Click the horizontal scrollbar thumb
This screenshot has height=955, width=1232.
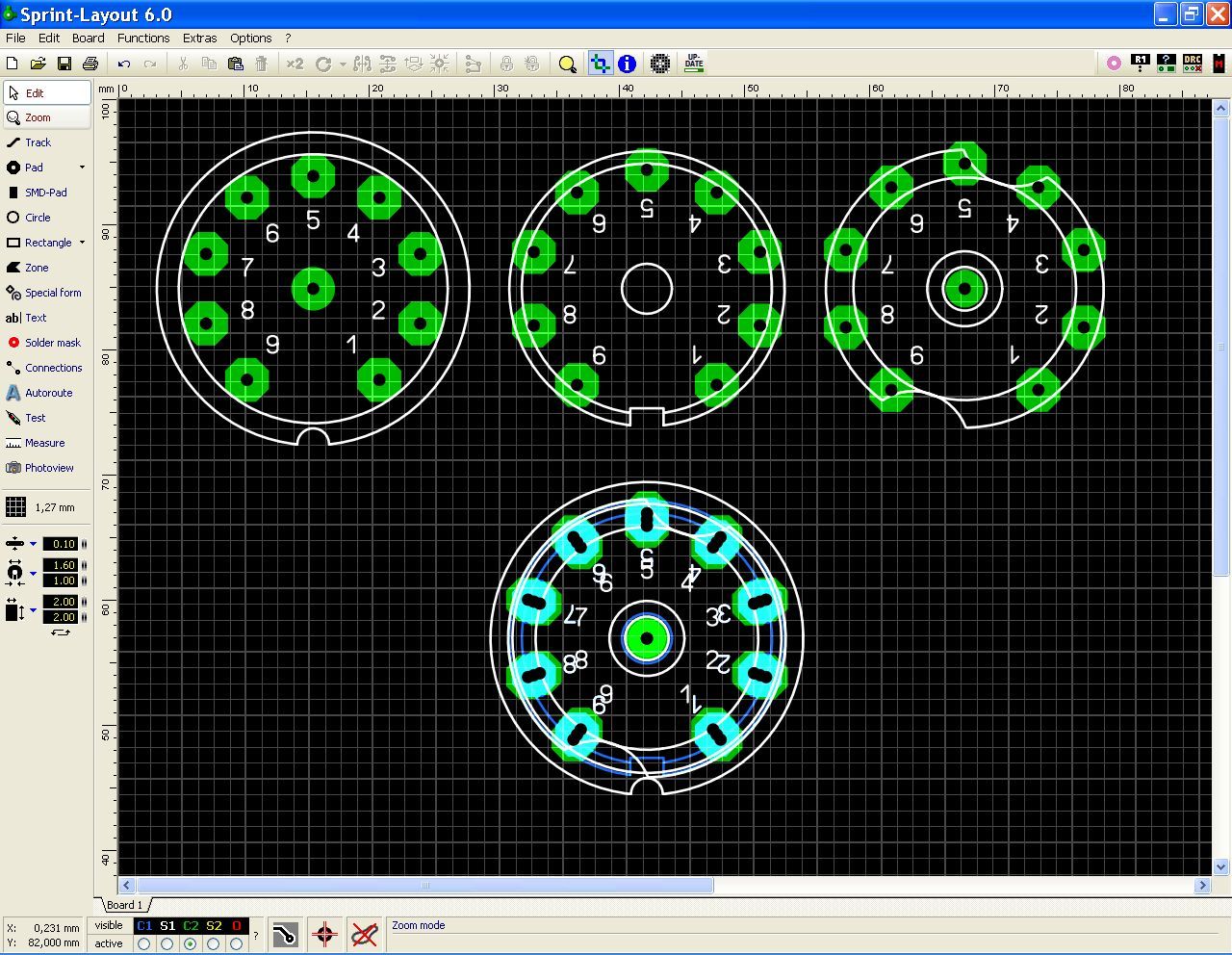point(424,886)
